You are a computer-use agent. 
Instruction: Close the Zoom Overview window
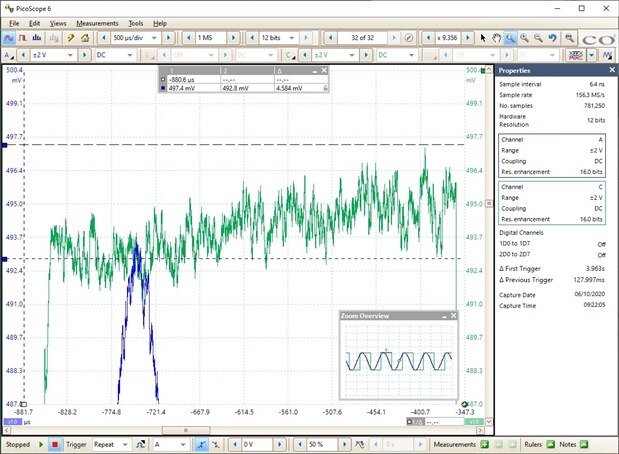point(452,315)
